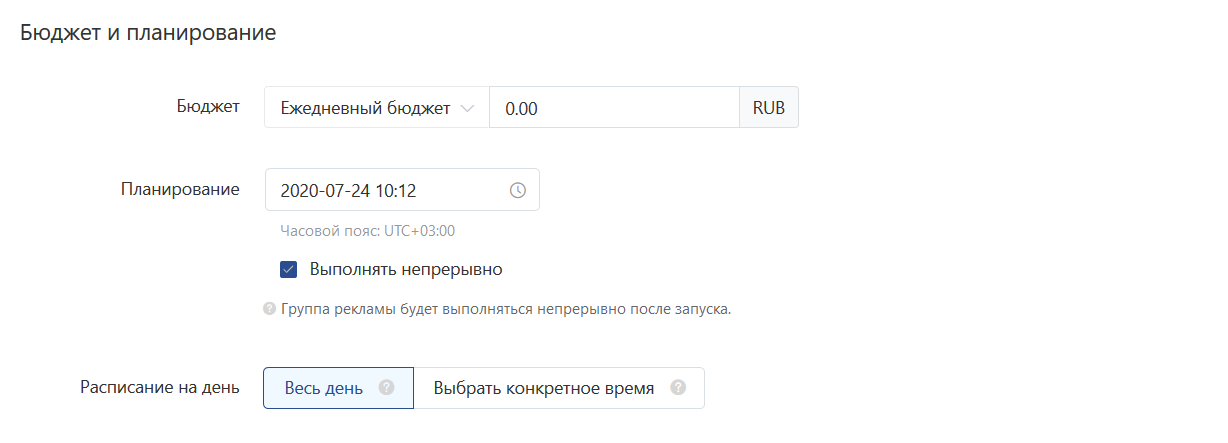The height and width of the screenshot is (443, 1228).
Task: Click the Часовой пояс UTC+03:00 text
Action: pyautogui.click(x=368, y=231)
